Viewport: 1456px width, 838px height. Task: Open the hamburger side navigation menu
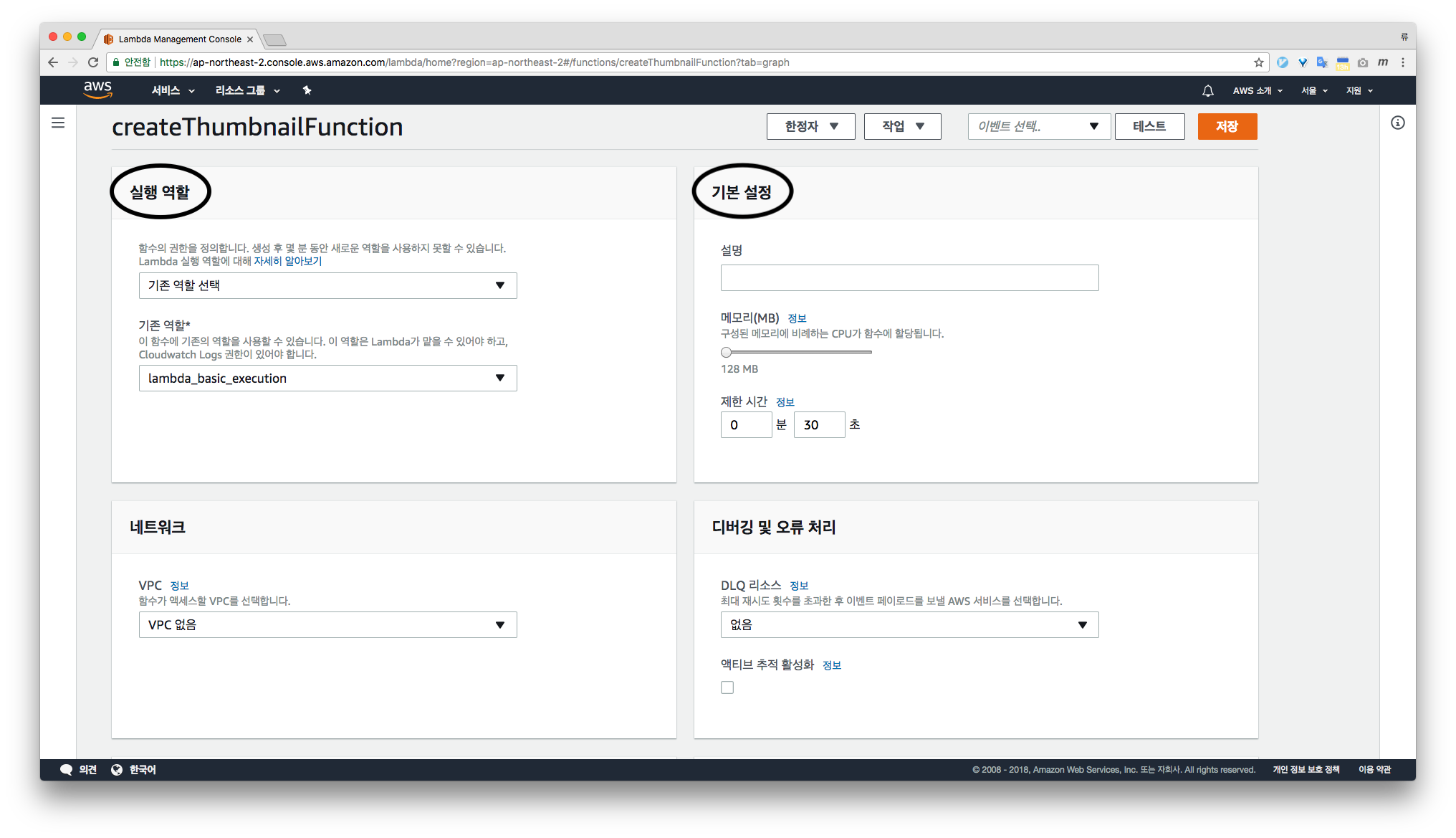click(x=58, y=123)
